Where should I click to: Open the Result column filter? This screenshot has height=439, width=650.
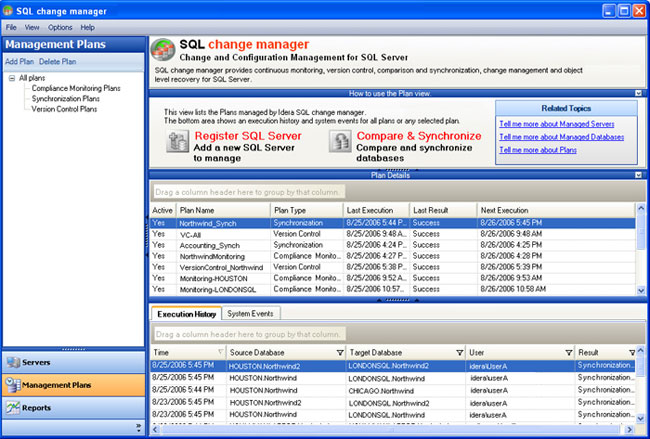(x=632, y=353)
